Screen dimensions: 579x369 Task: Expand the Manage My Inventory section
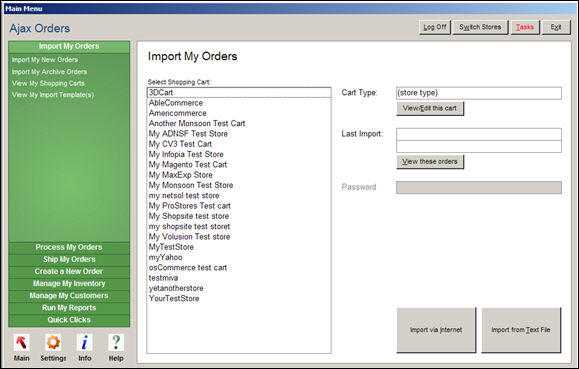click(69, 283)
